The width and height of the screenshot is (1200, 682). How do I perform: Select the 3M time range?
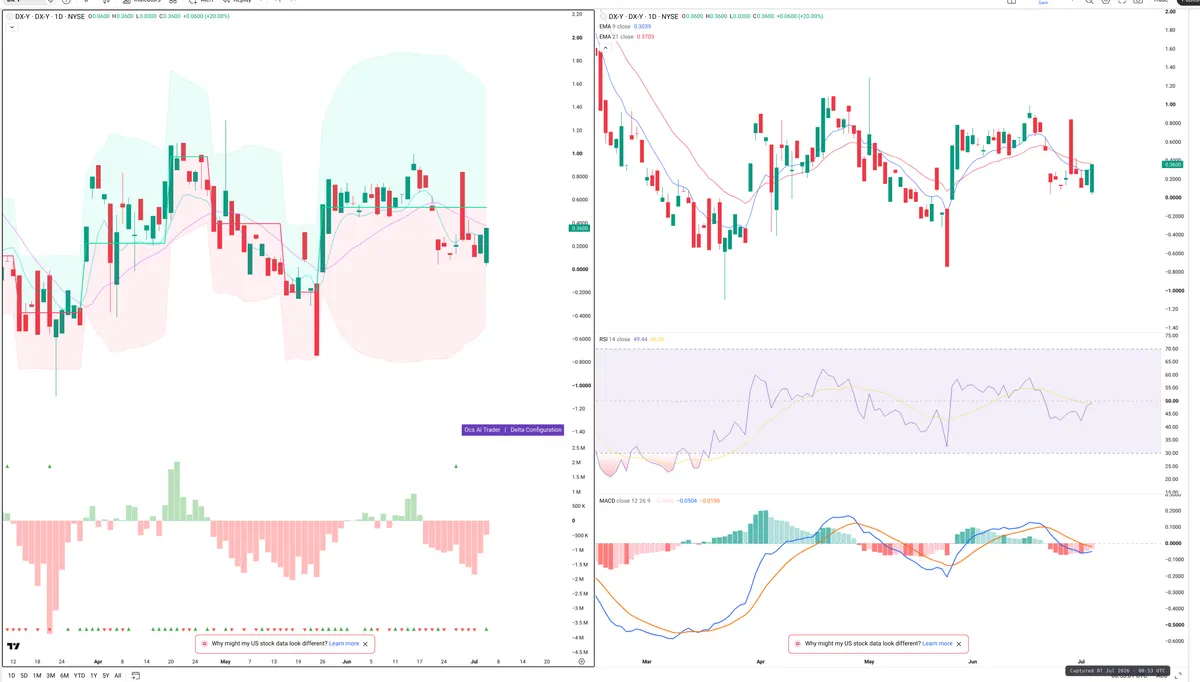pos(51,675)
